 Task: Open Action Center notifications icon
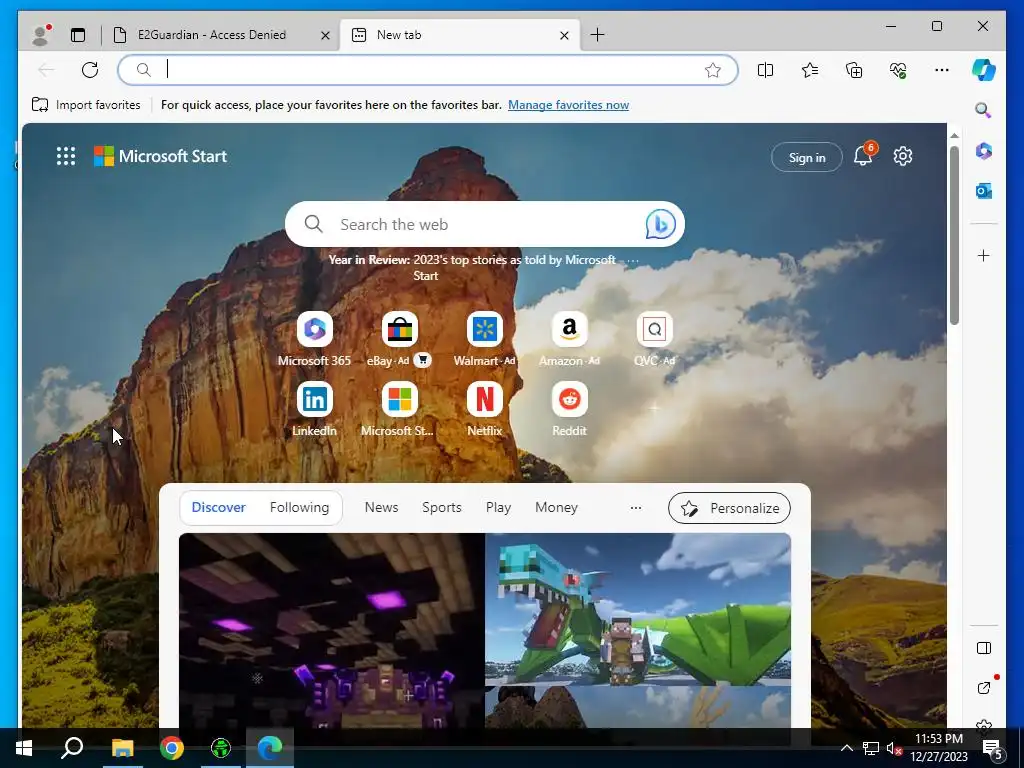[x=993, y=749]
